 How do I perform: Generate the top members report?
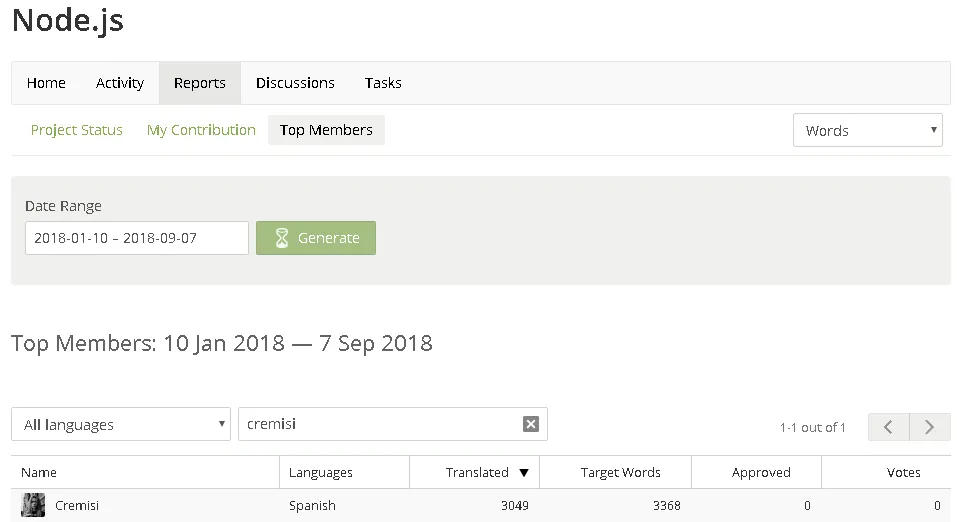point(316,238)
